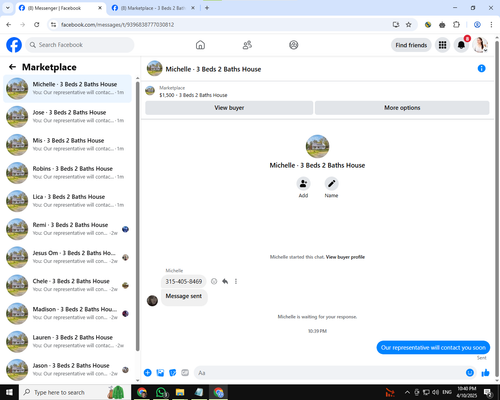Open the Windows Start menu
This screenshot has width=500, height=400.
[9, 392]
